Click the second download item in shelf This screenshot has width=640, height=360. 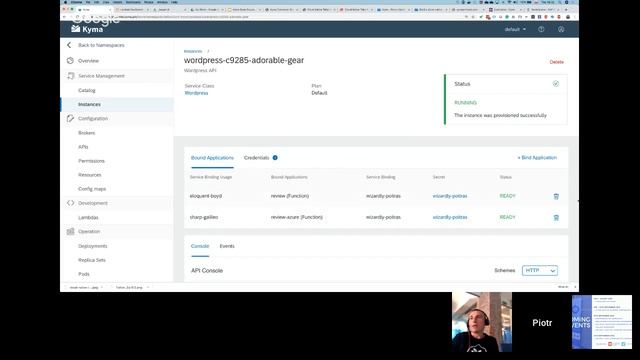pyautogui.click(x=131, y=288)
